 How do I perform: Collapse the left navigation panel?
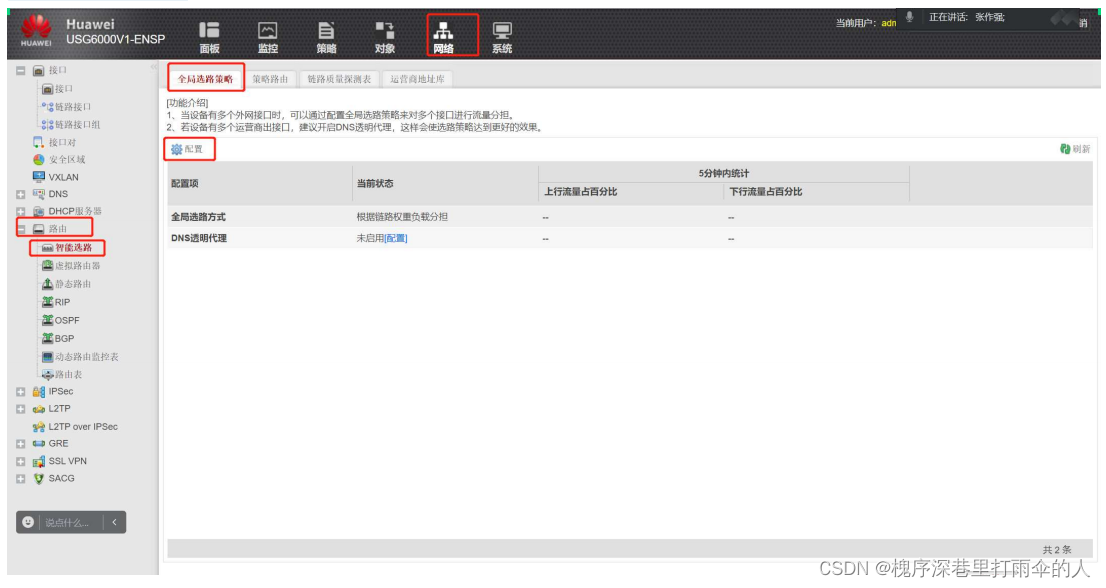coord(154,68)
